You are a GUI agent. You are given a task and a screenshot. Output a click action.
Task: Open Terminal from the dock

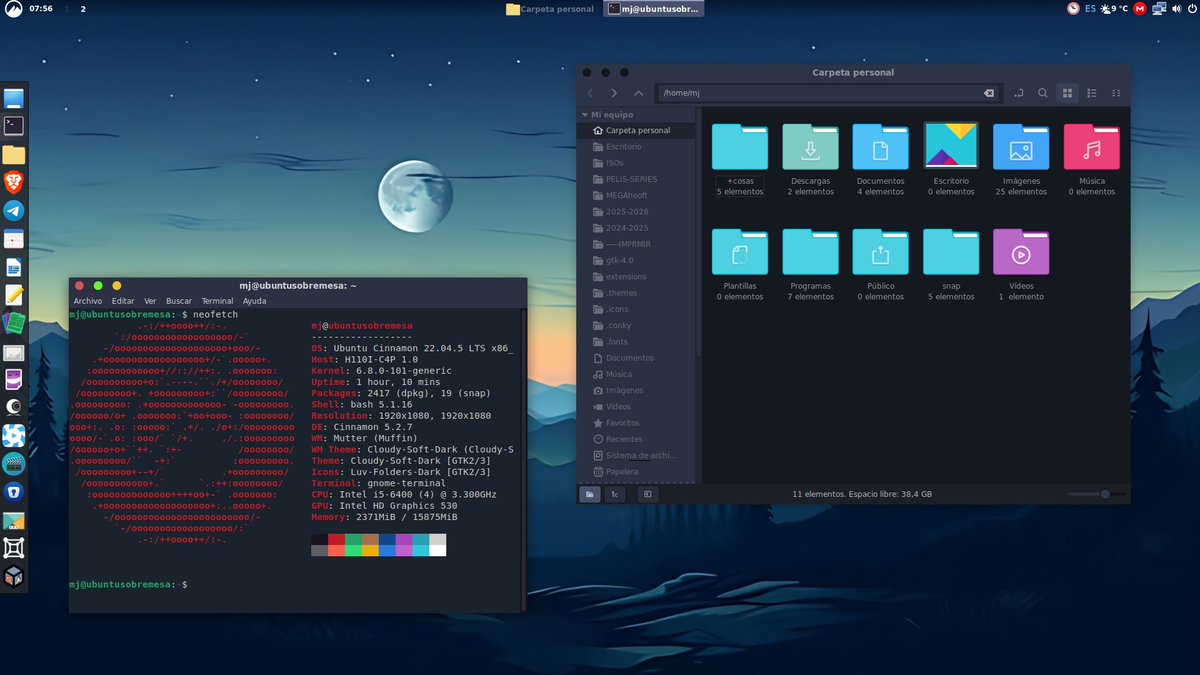(13, 126)
